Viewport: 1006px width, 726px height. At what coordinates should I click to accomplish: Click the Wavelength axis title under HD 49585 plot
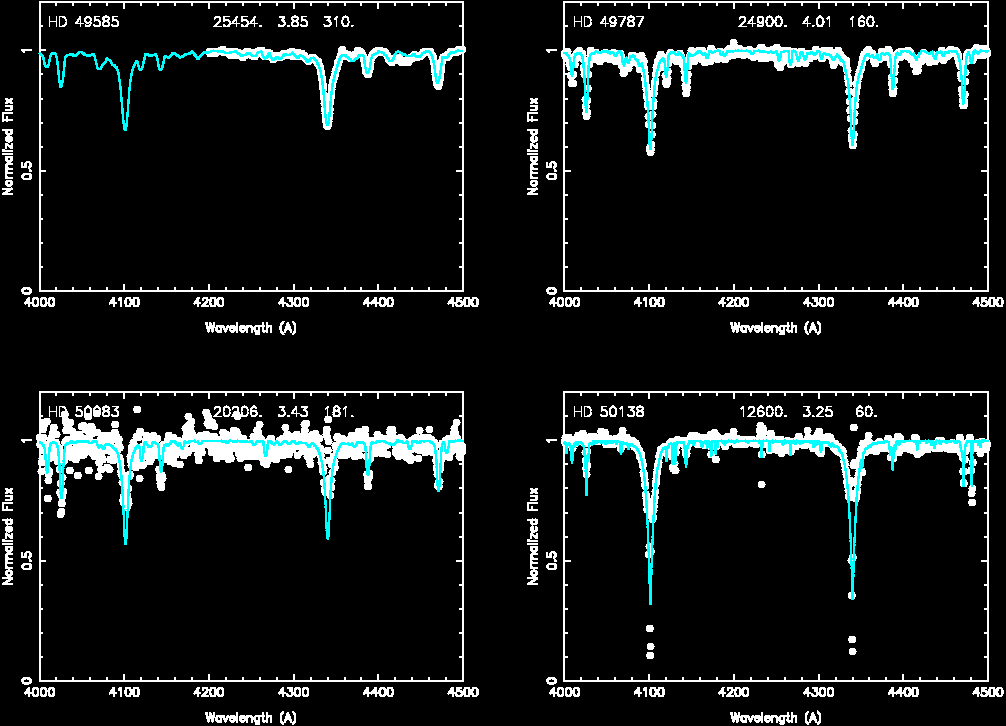coord(250,328)
